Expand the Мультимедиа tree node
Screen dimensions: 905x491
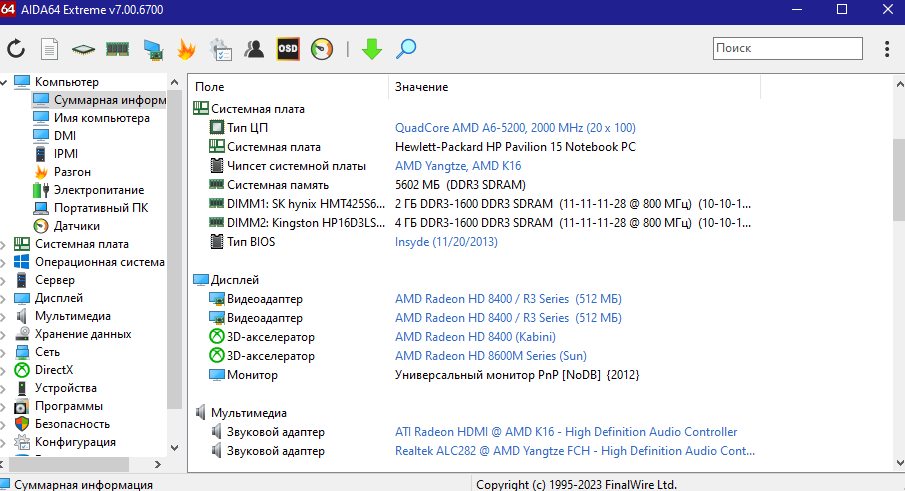(3, 316)
